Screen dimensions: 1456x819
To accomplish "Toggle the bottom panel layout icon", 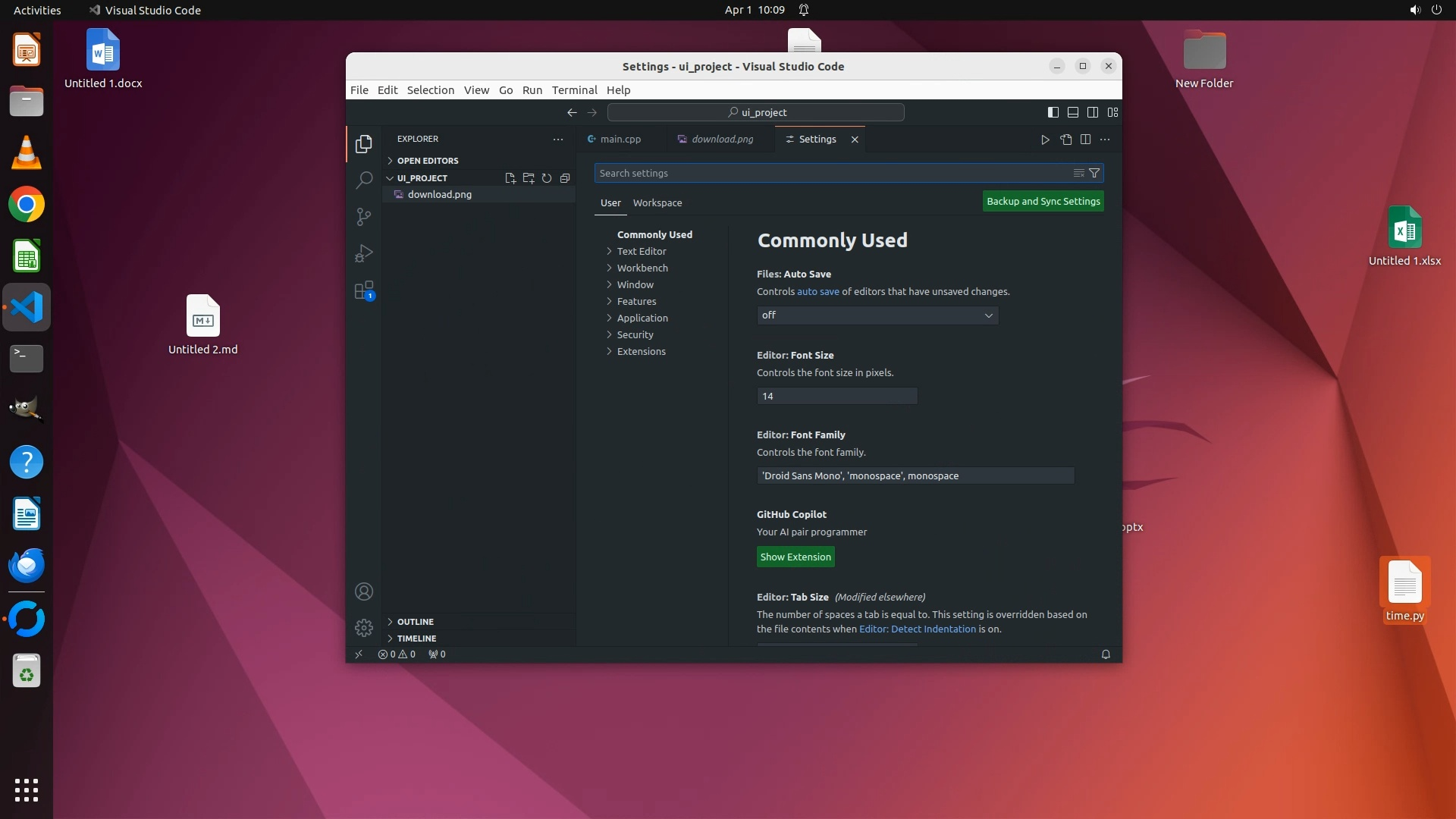I will click(x=1073, y=112).
